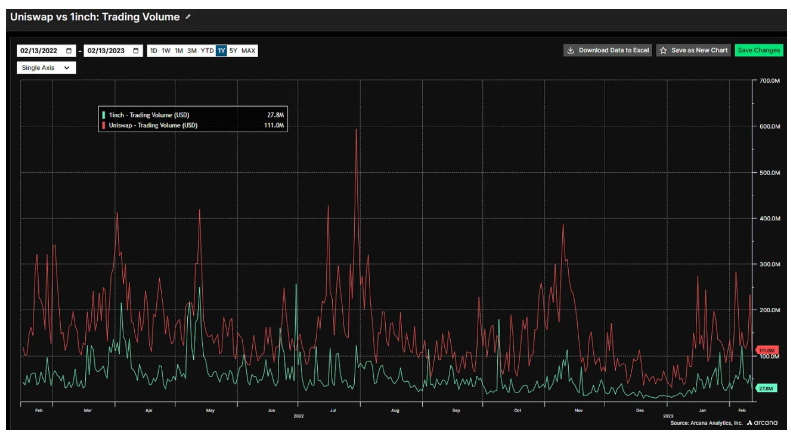This screenshot has width=791, height=435.
Task: Edit the start date field 02/13/2022
Action: click(x=46, y=50)
